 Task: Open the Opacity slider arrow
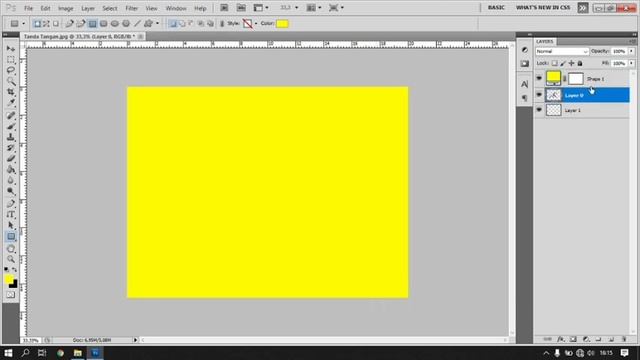(631, 51)
